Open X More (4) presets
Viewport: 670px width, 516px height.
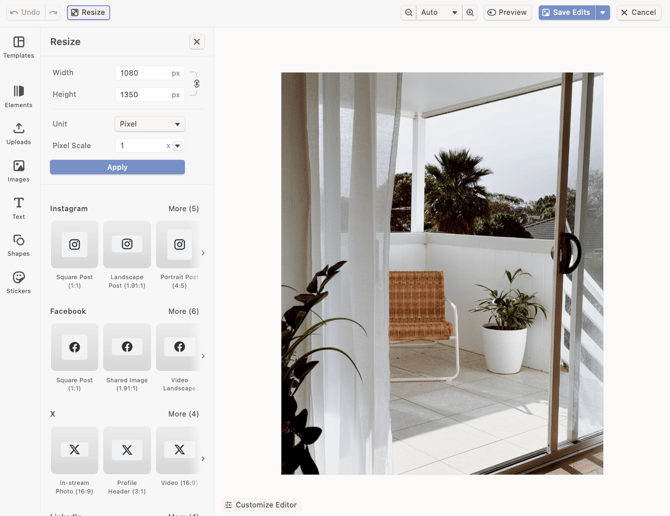183,414
